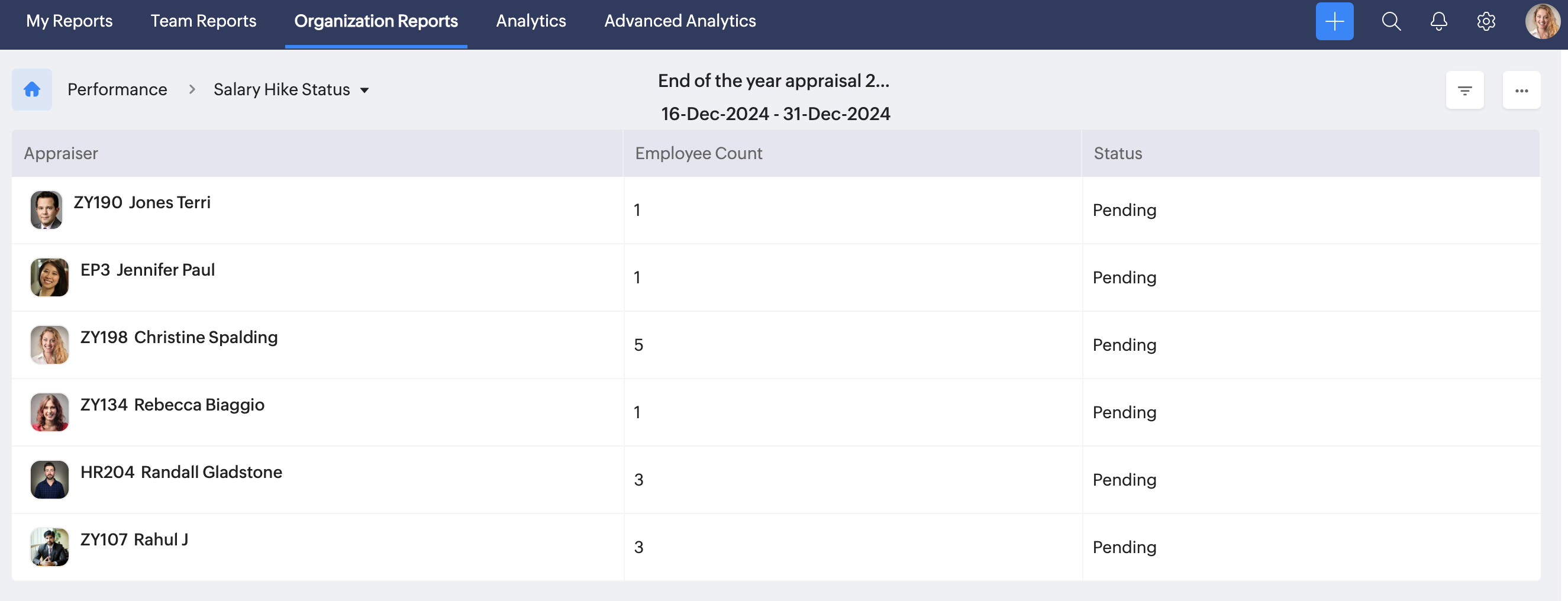
Task: Select the Rebecca Biaggio appraiser name
Action: 199,405
